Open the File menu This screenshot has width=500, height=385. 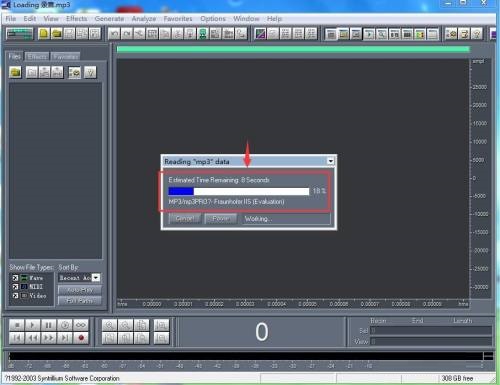(x=11, y=19)
